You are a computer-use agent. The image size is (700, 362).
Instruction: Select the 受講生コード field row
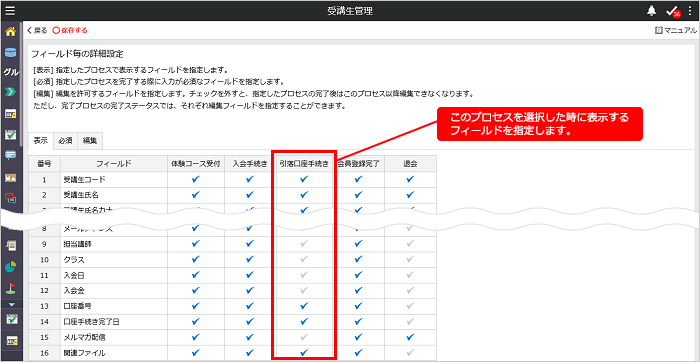[232, 179]
